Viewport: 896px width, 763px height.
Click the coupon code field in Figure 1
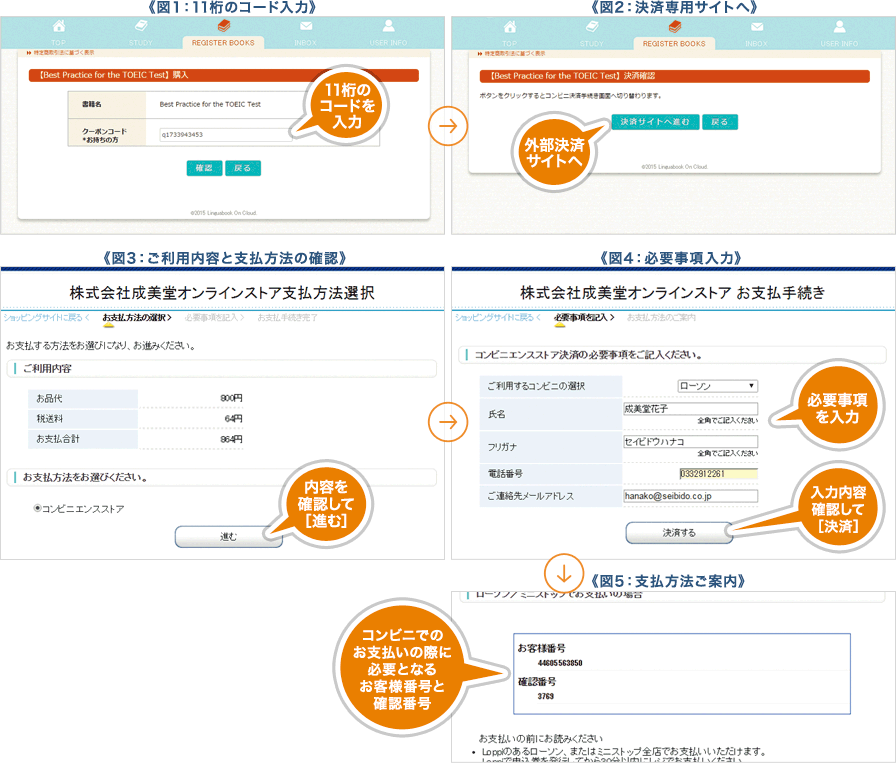[x=226, y=135]
